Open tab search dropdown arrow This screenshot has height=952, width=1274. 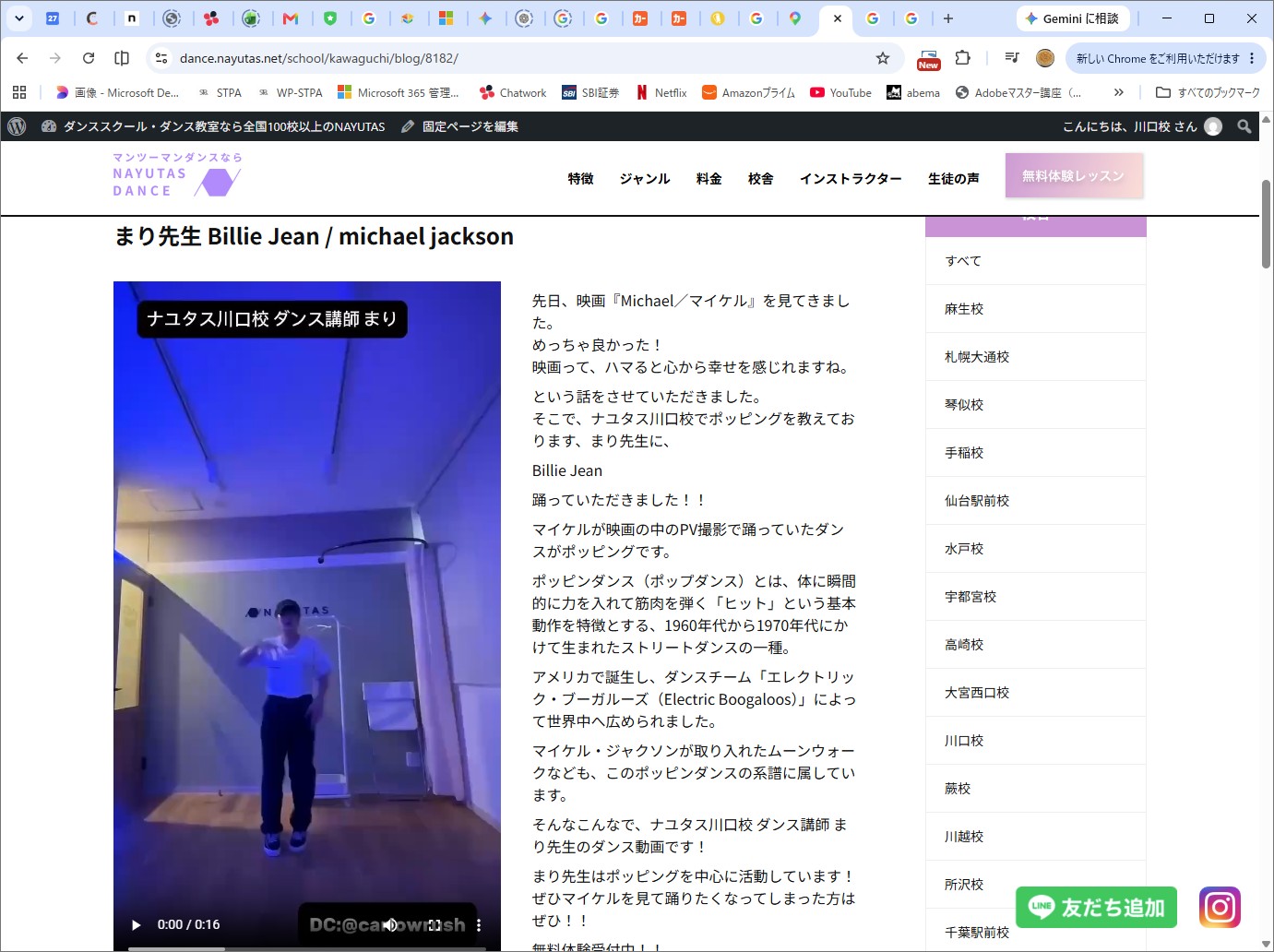pyautogui.click(x=18, y=18)
